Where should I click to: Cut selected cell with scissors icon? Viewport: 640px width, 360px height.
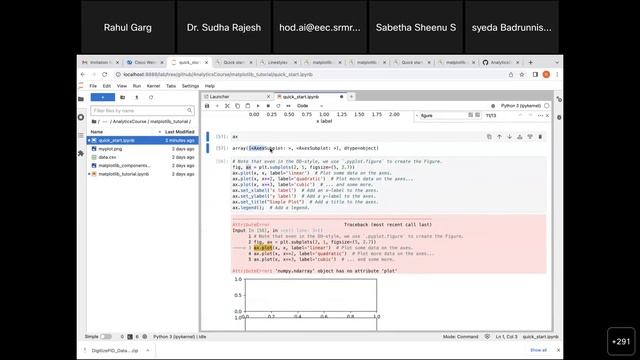(227, 106)
